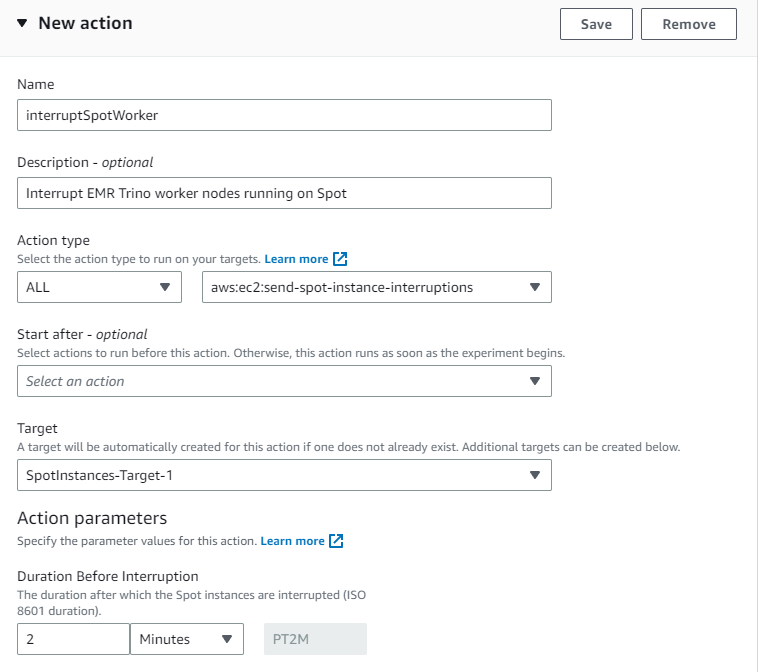758x672 pixels.
Task: Click the Name field containing interruptSpotWorker
Action: [x=284, y=115]
